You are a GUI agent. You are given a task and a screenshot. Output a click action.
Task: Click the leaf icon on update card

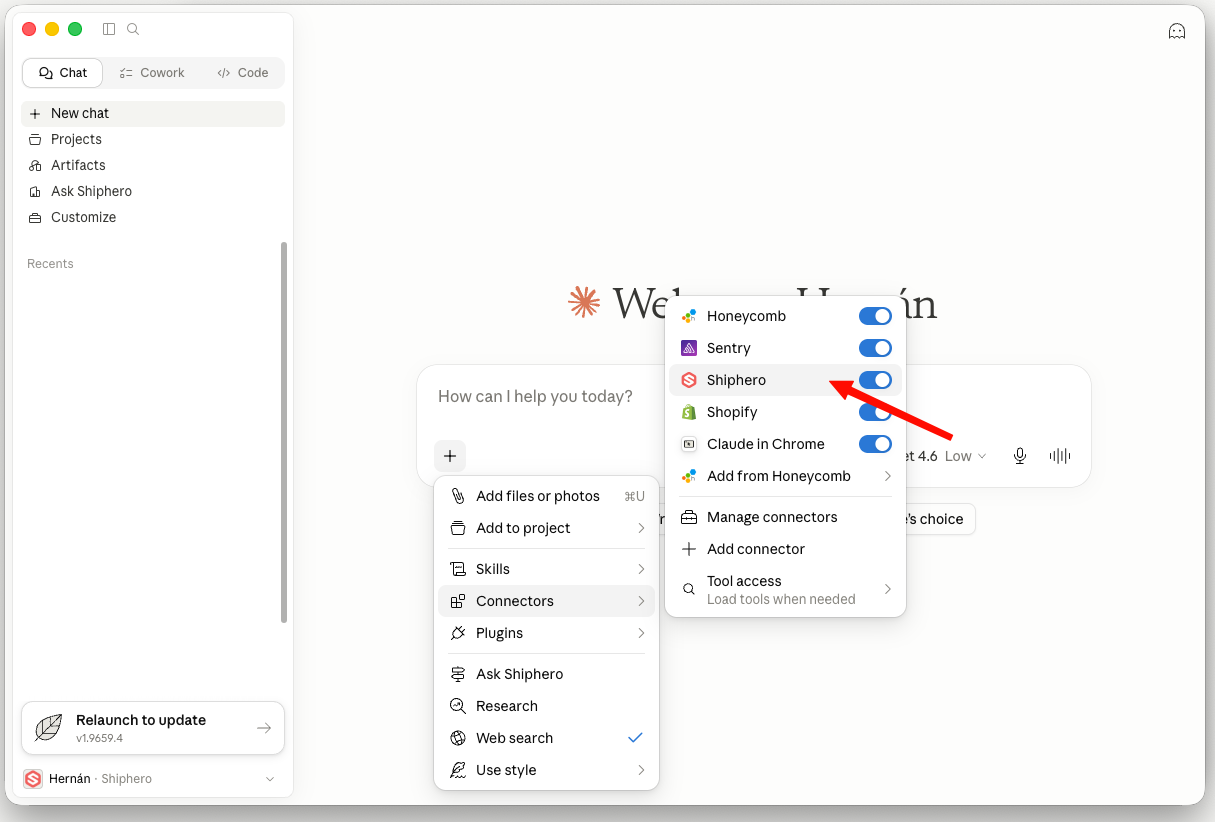click(48, 728)
